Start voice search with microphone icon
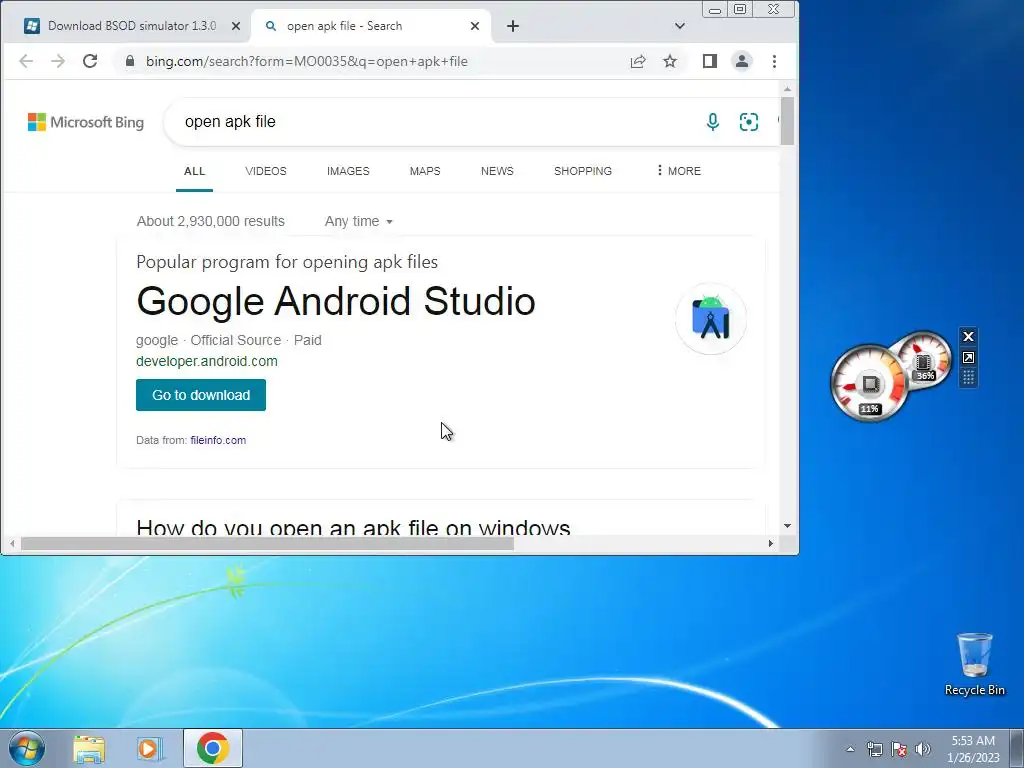The image size is (1024, 768). [712, 121]
